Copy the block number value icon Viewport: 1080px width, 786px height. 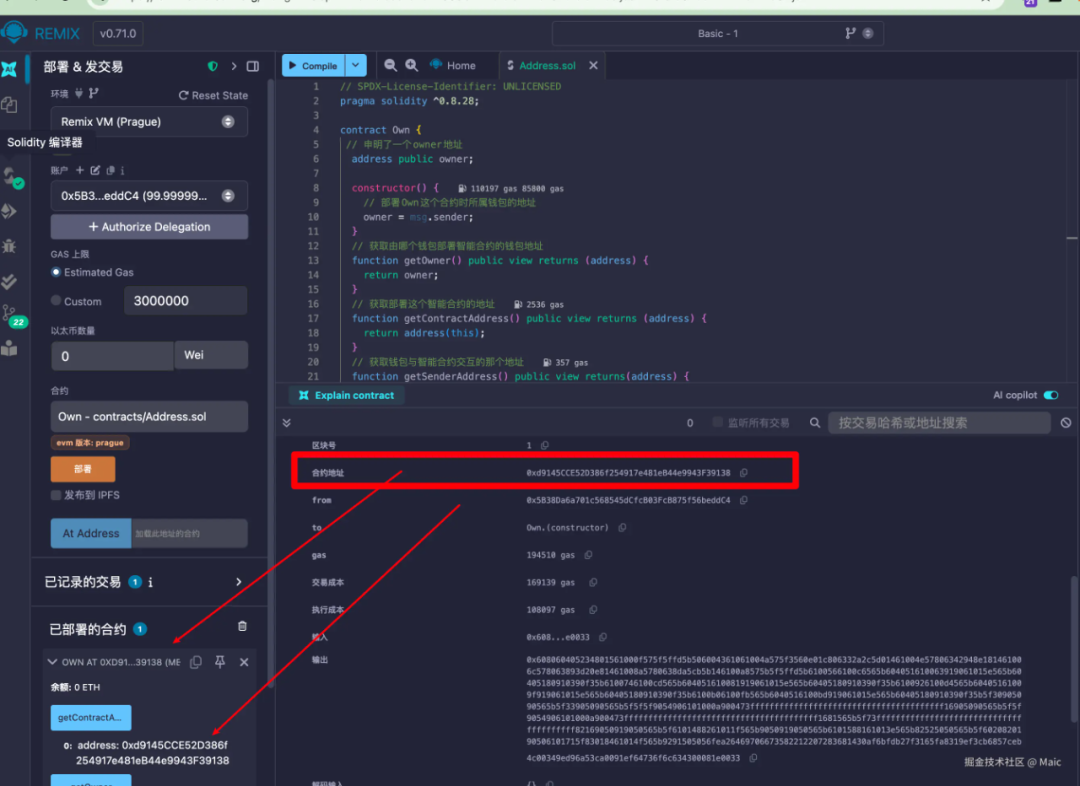[x=545, y=446]
